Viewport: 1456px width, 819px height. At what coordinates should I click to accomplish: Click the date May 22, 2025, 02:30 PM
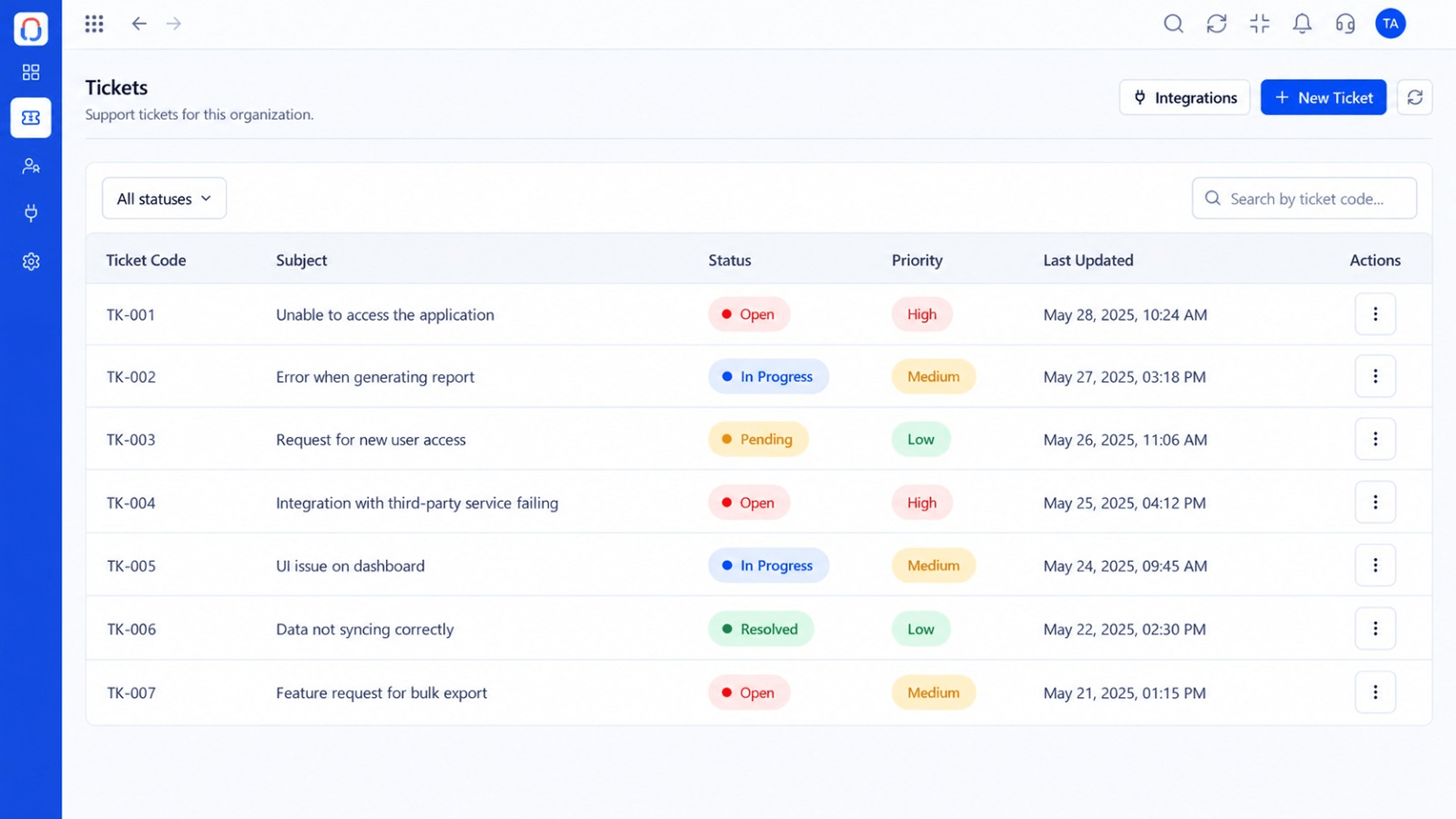1124,629
